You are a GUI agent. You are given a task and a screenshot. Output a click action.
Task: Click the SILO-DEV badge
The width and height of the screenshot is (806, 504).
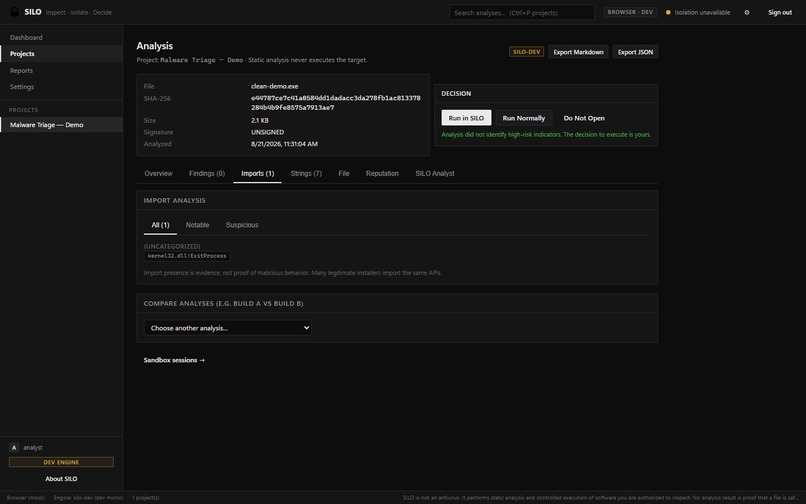tap(526, 52)
